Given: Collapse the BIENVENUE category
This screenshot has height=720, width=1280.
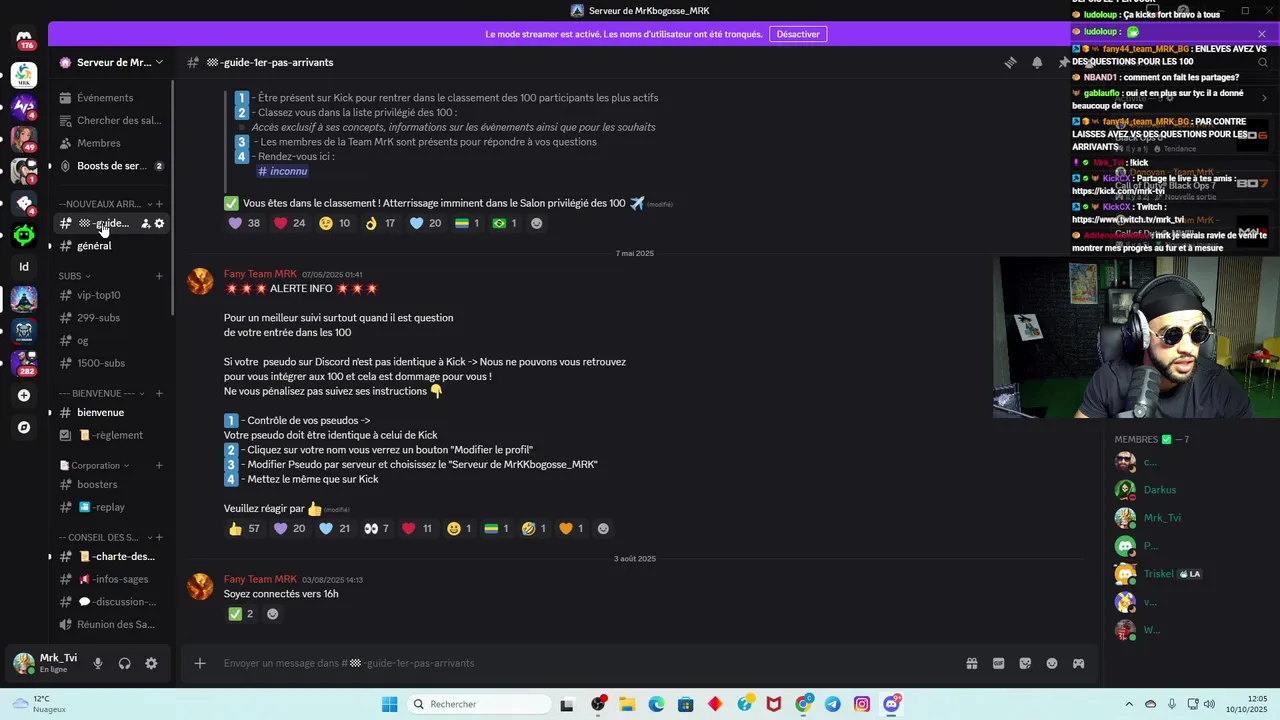Looking at the screenshot, I should click(x=101, y=393).
